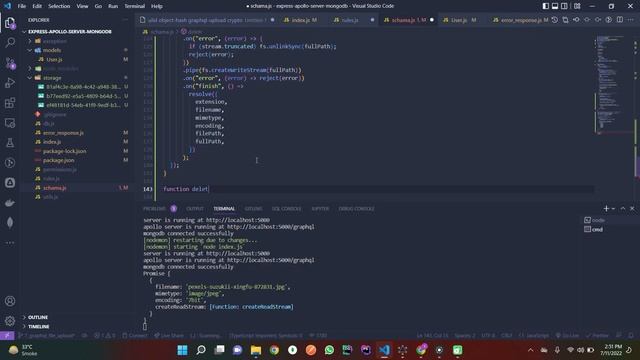Click the split editor right icon
Viewport: 640px width, 360px height.
pyautogui.click(x=620, y=20)
